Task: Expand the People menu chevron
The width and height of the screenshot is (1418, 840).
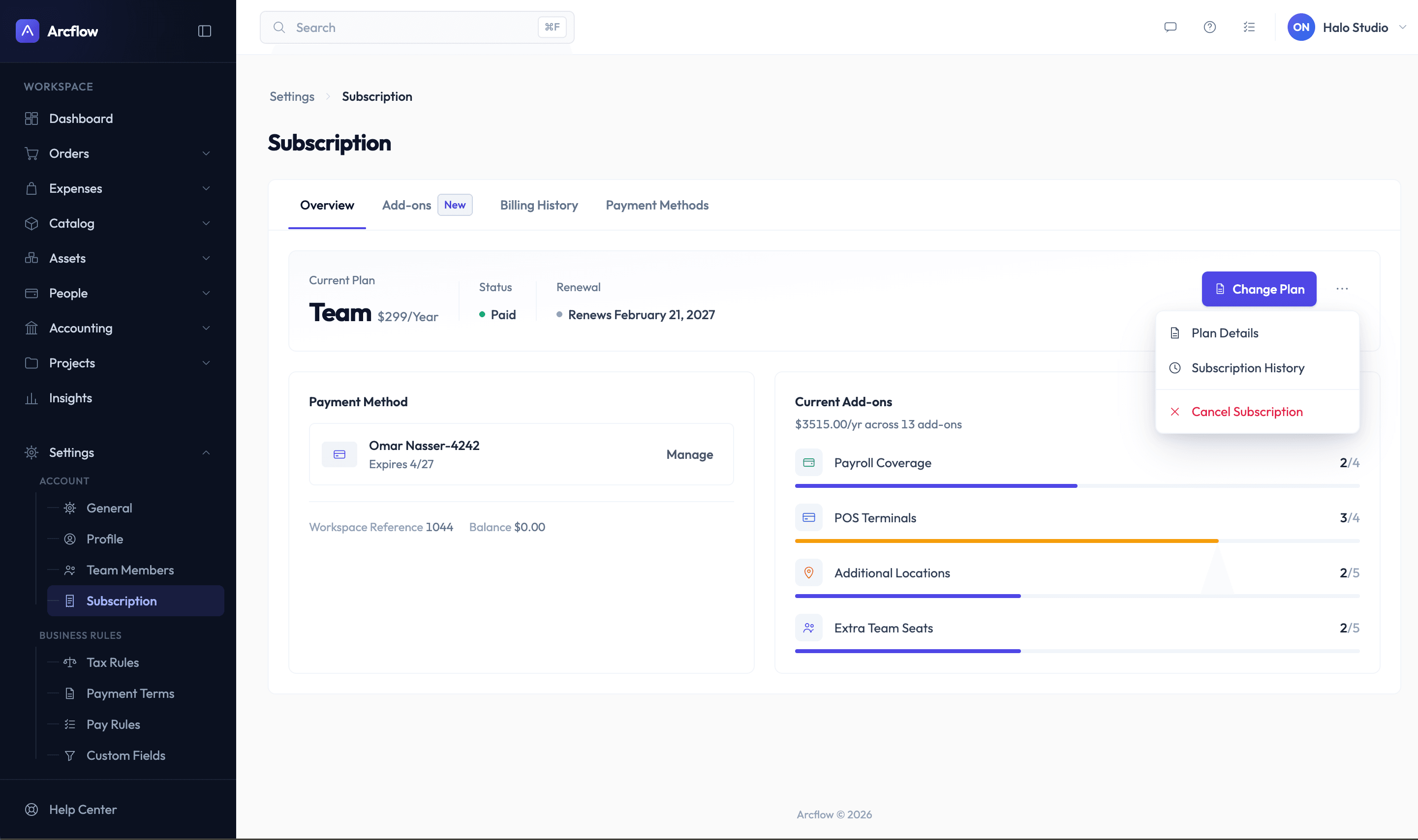Action: click(206, 293)
